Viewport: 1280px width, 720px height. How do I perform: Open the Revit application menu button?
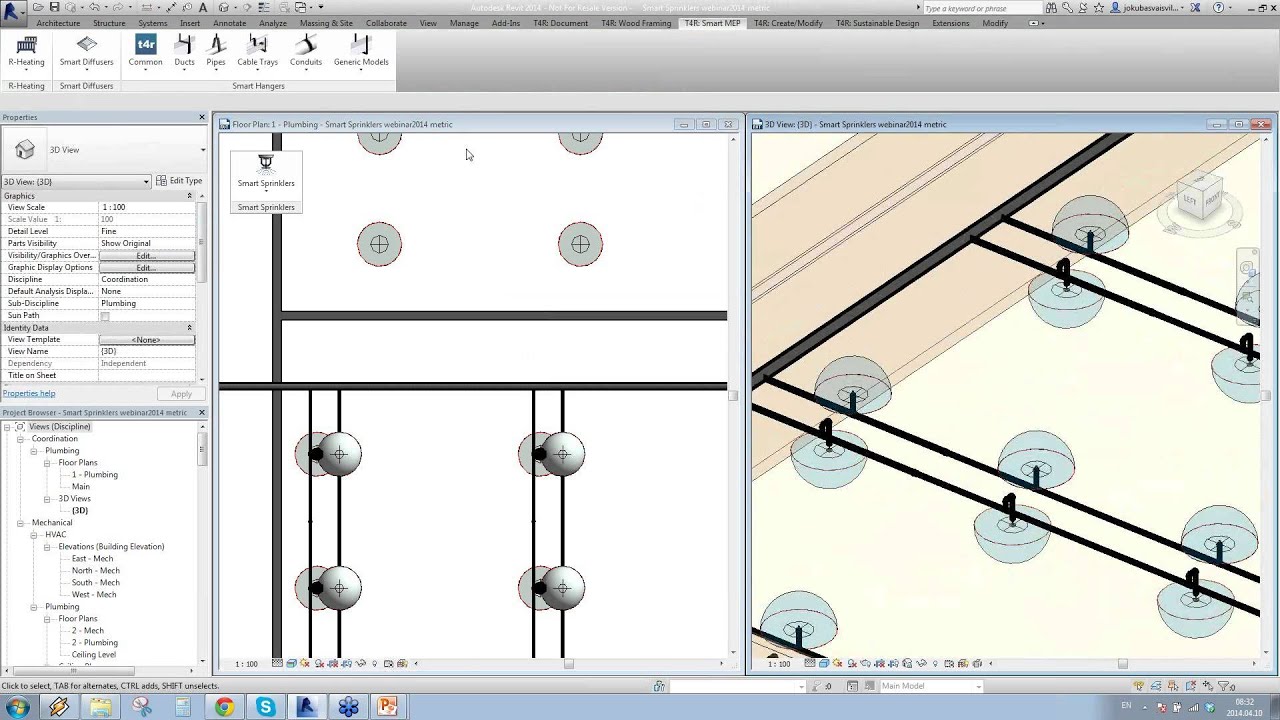pos(13,12)
